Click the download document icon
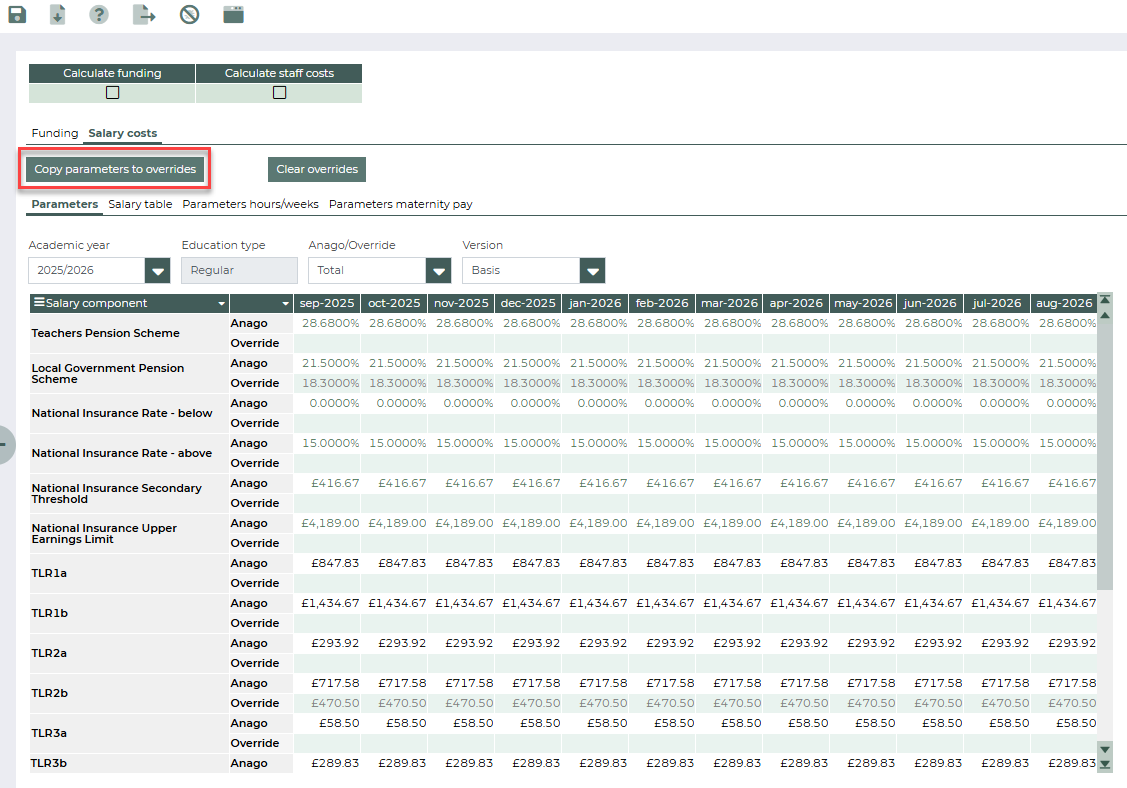The width and height of the screenshot is (1127, 788). (x=58, y=15)
